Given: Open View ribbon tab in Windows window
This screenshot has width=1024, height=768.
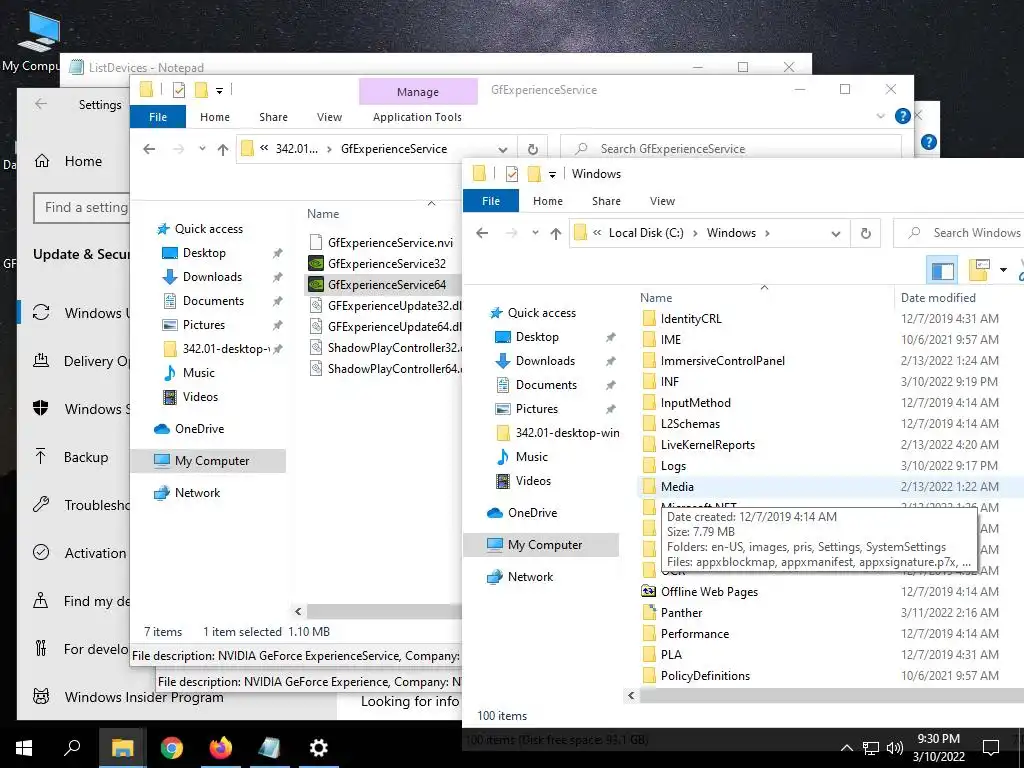Looking at the screenshot, I should tap(662, 201).
